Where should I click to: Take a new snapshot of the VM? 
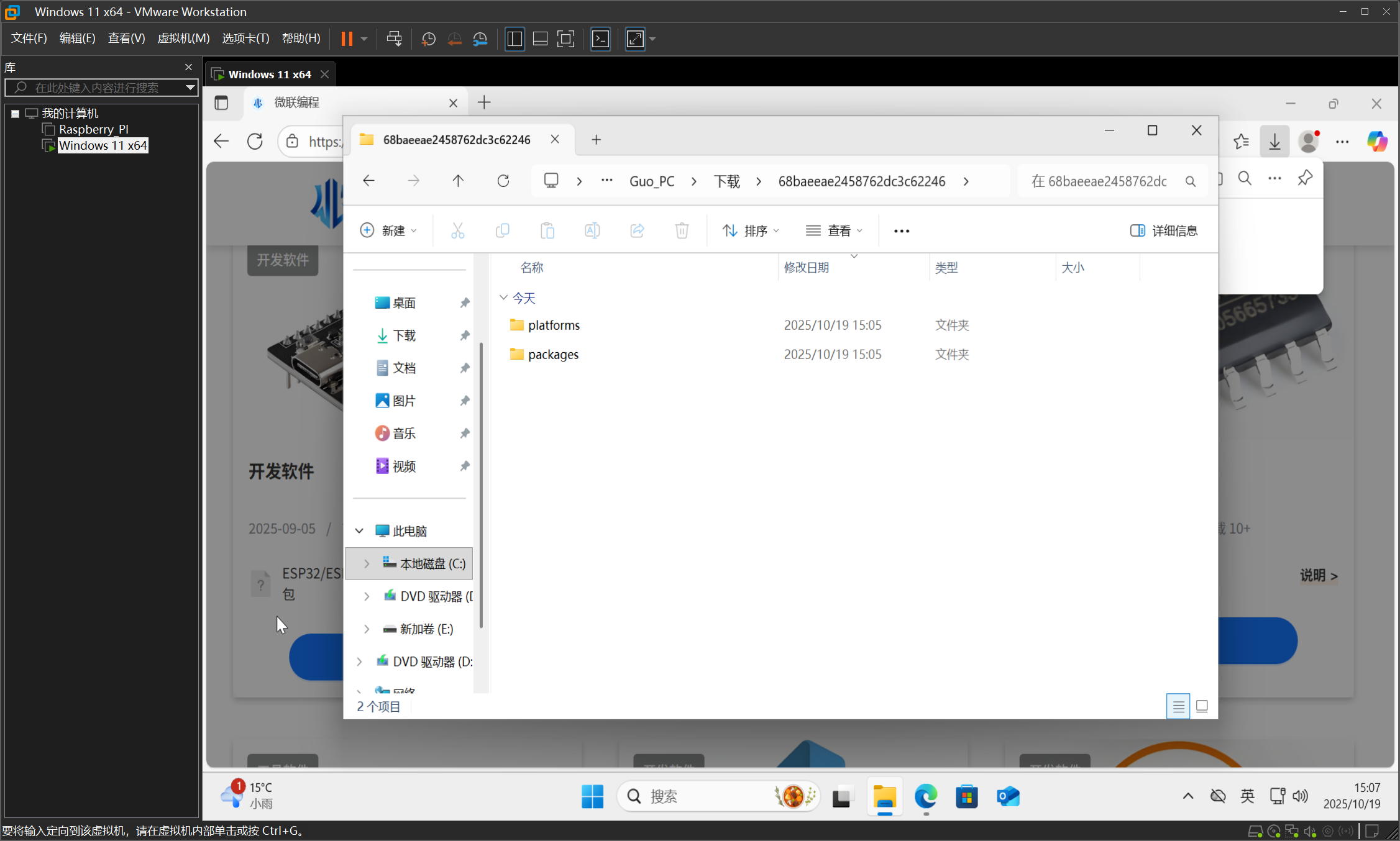(x=428, y=39)
